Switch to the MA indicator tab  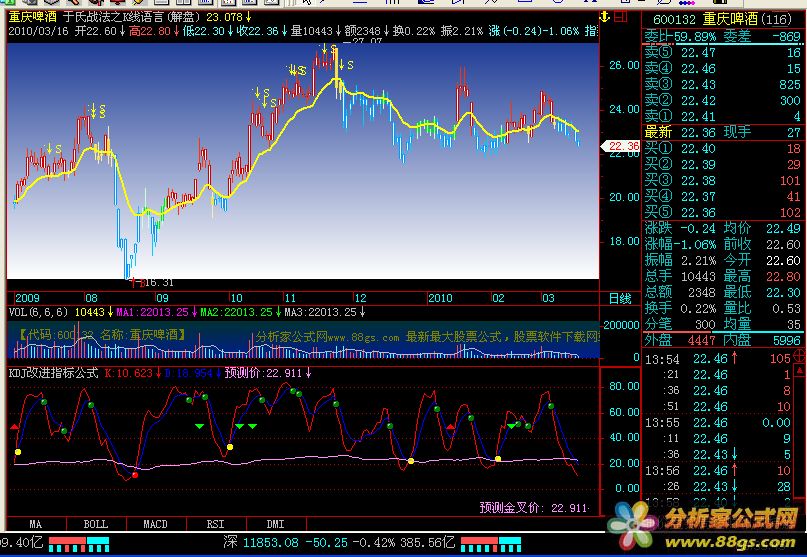coord(36,523)
